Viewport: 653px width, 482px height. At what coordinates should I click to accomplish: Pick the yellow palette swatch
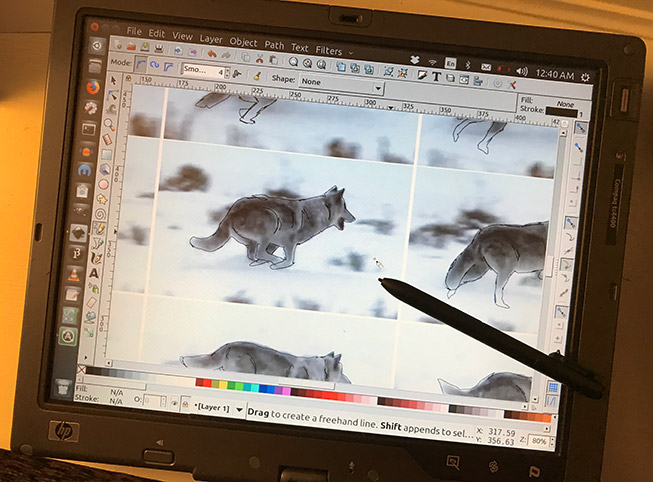coord(223,385)
